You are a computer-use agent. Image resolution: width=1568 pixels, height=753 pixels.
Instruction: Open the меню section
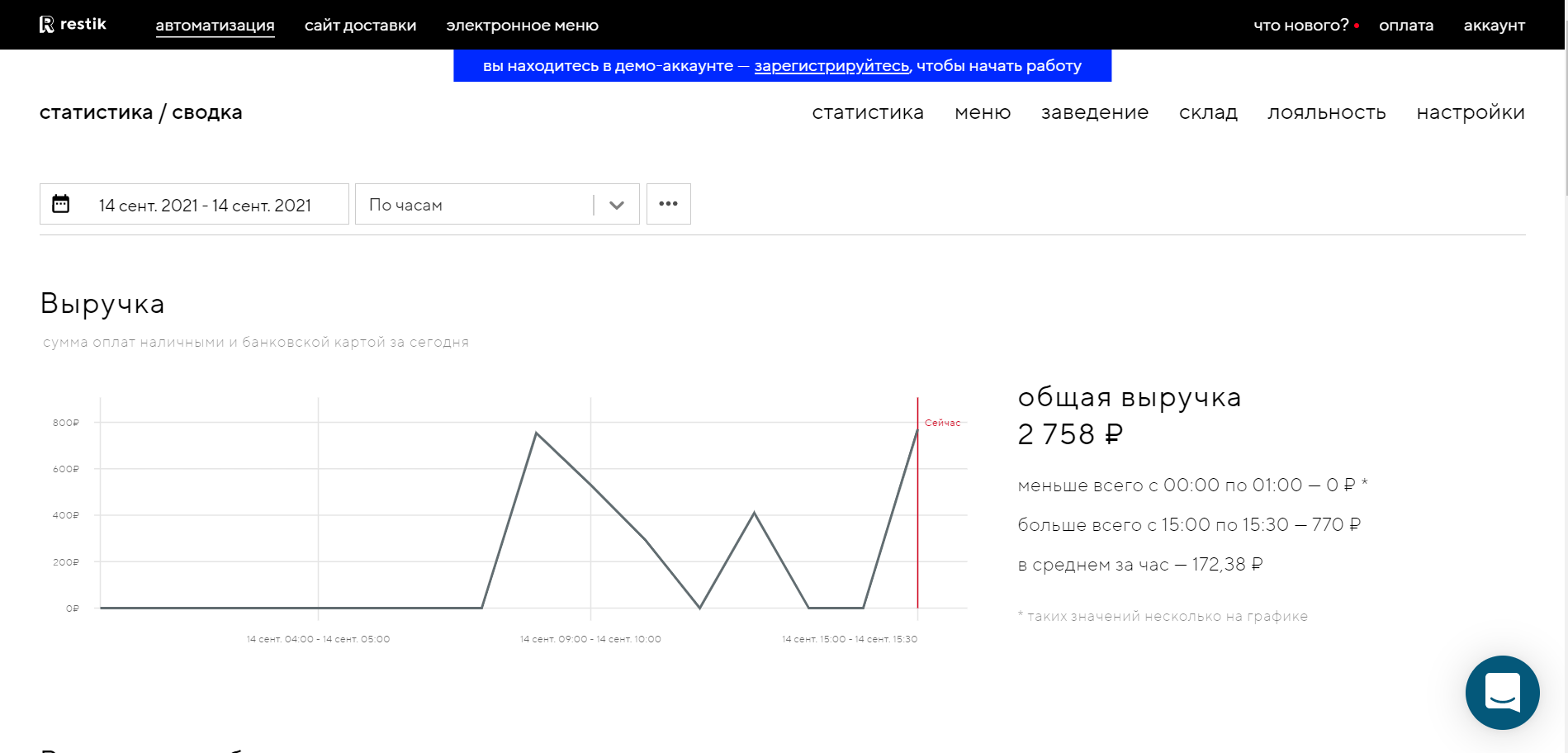(x=983, y=112)
